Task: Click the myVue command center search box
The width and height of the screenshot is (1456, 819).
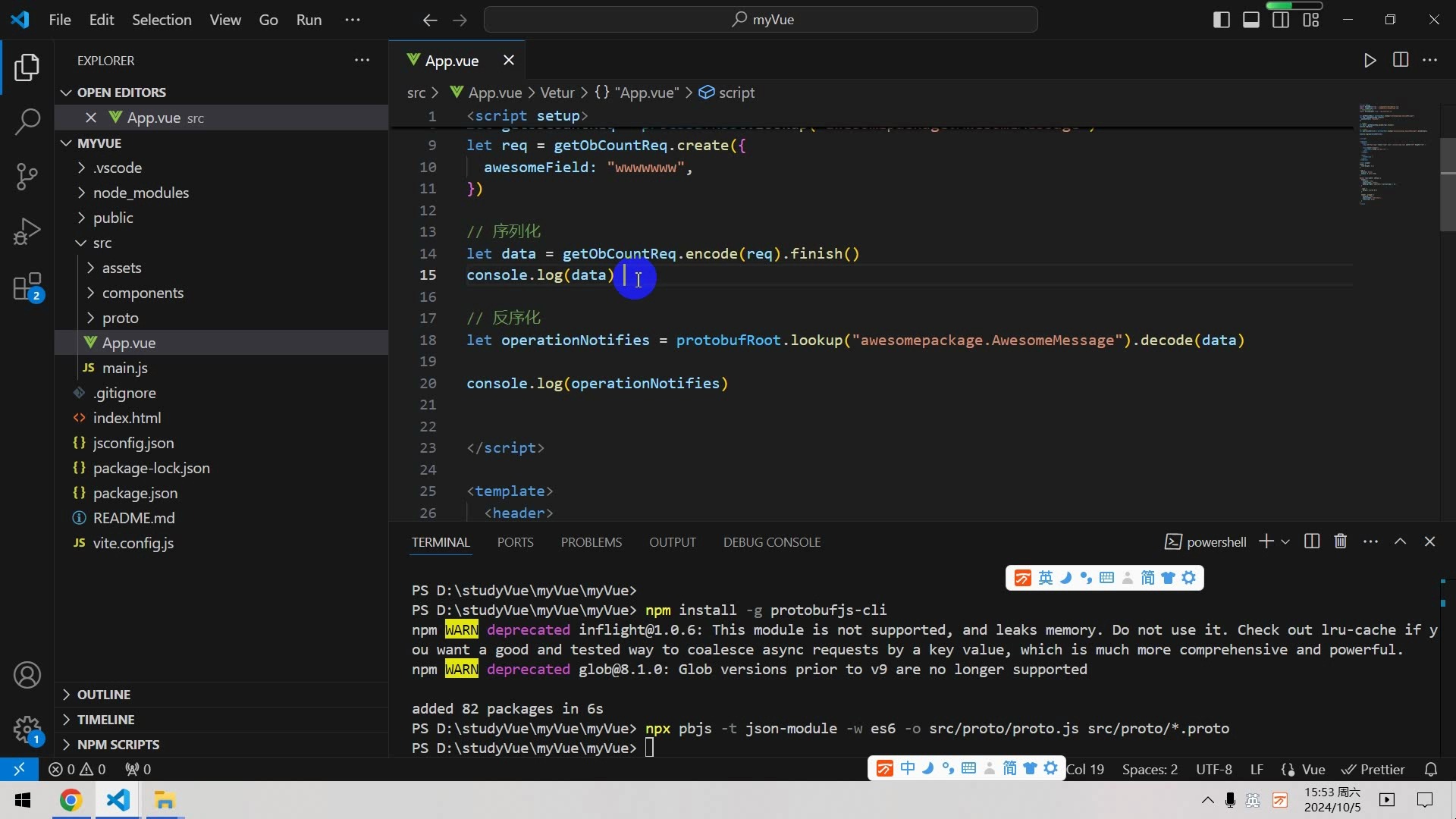Action: click(x=761, y=20)
